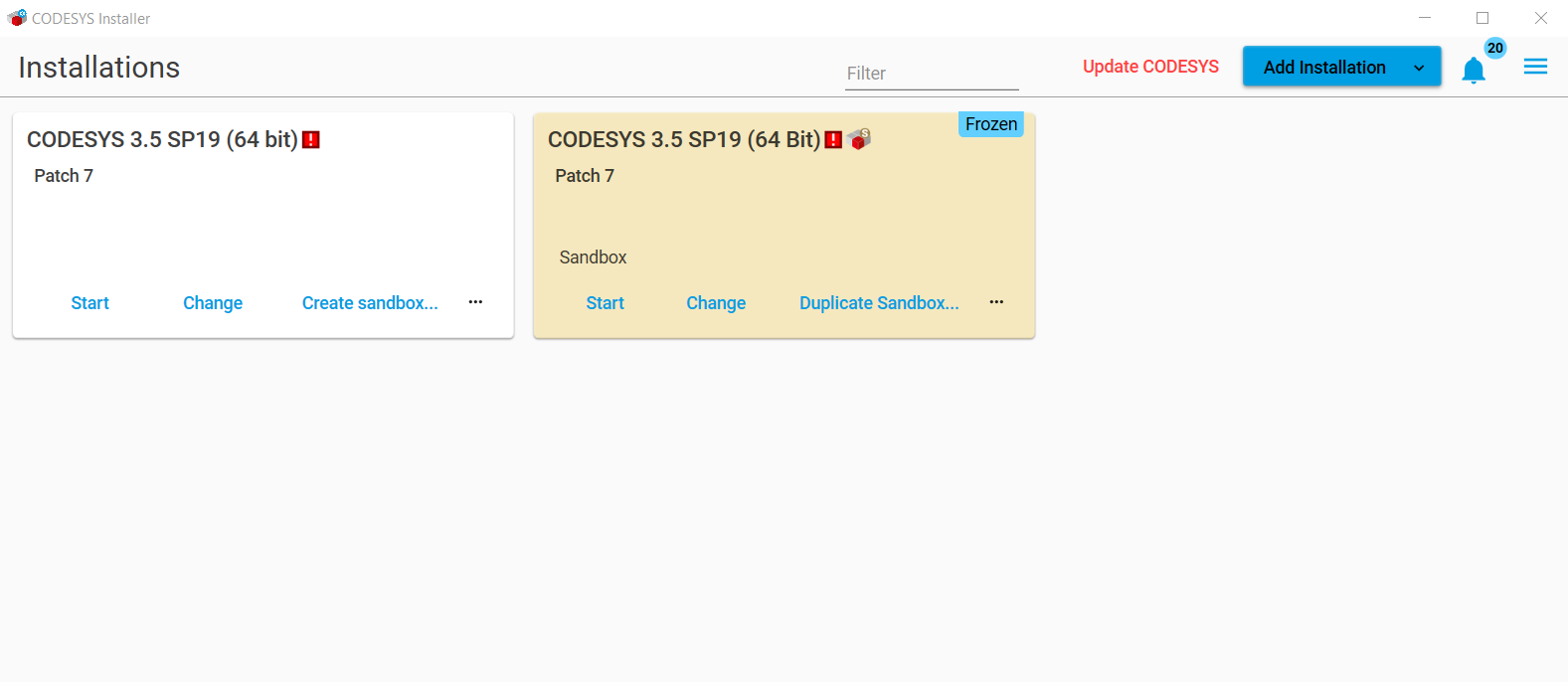
Task: Click the Add Installation button
Action: pyautogui.click(x=1323, y=68)
